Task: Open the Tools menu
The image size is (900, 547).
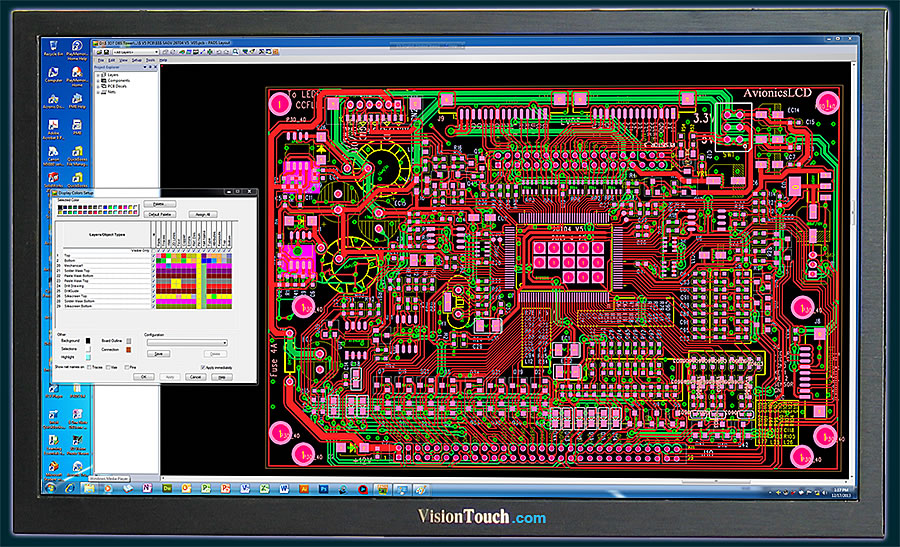Action: (150, 60)
